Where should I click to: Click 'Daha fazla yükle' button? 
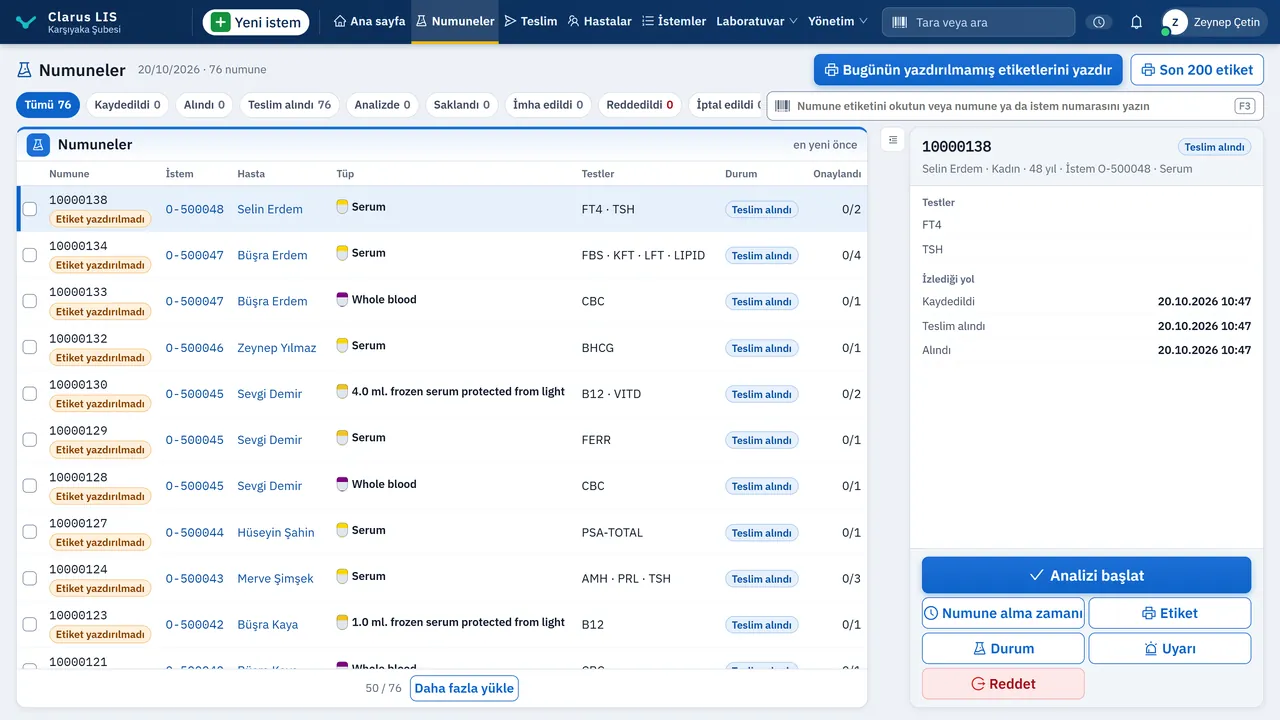464,688
